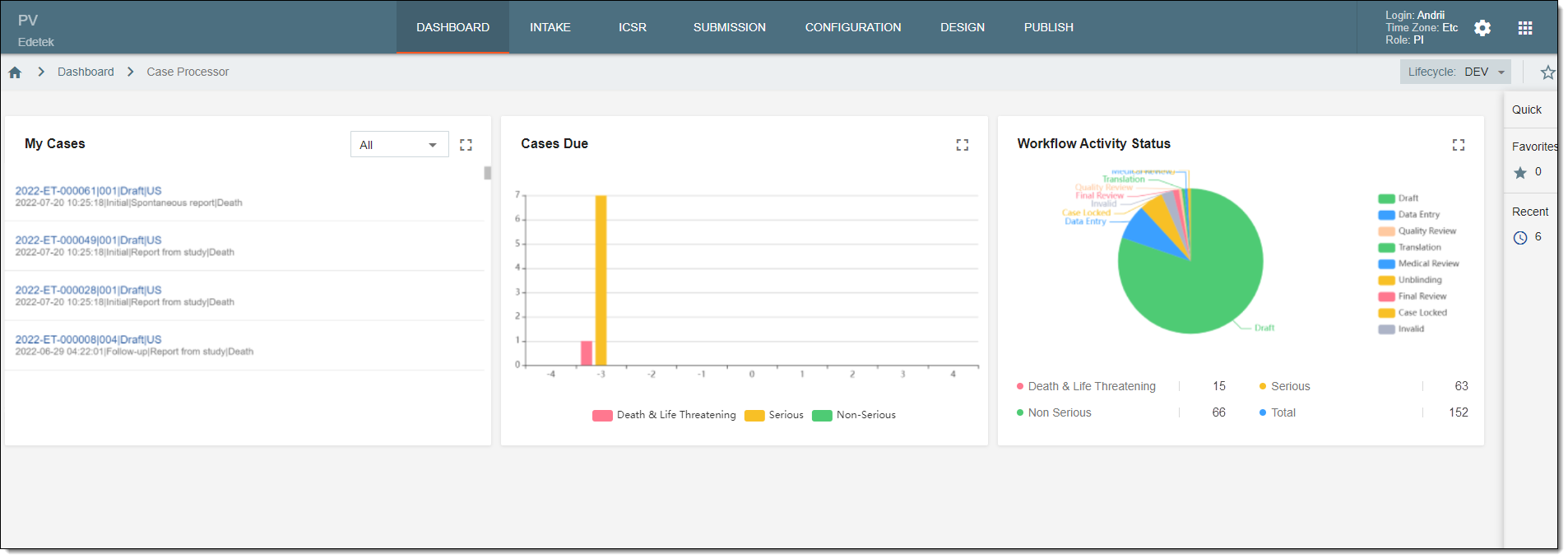This screenshot has width=1568, height=559.
Task: Open case 2022-ET-000028|001|Draft|US
Action: (x=88, y=290)
